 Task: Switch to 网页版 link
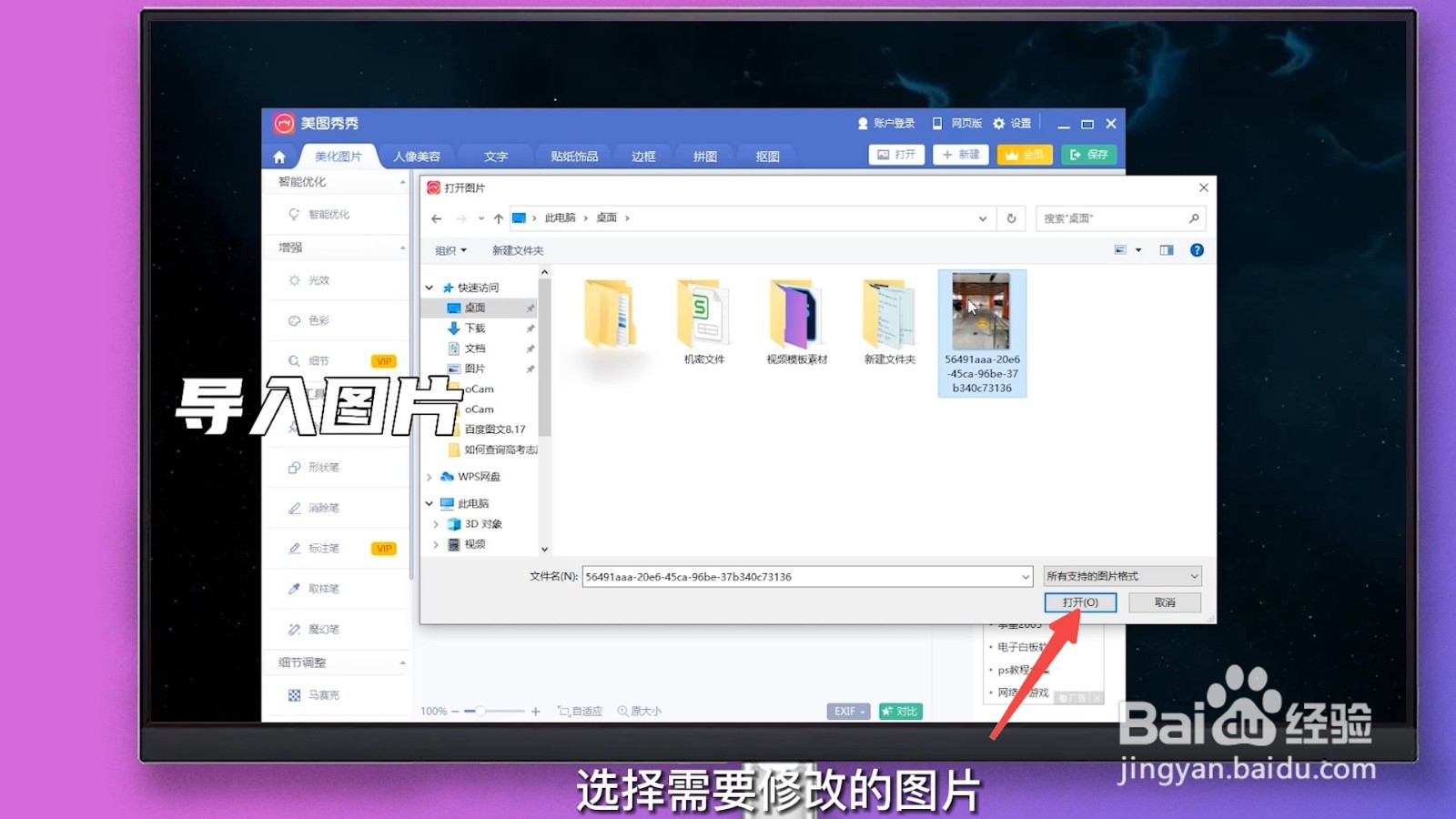click(x=957, y=123)
